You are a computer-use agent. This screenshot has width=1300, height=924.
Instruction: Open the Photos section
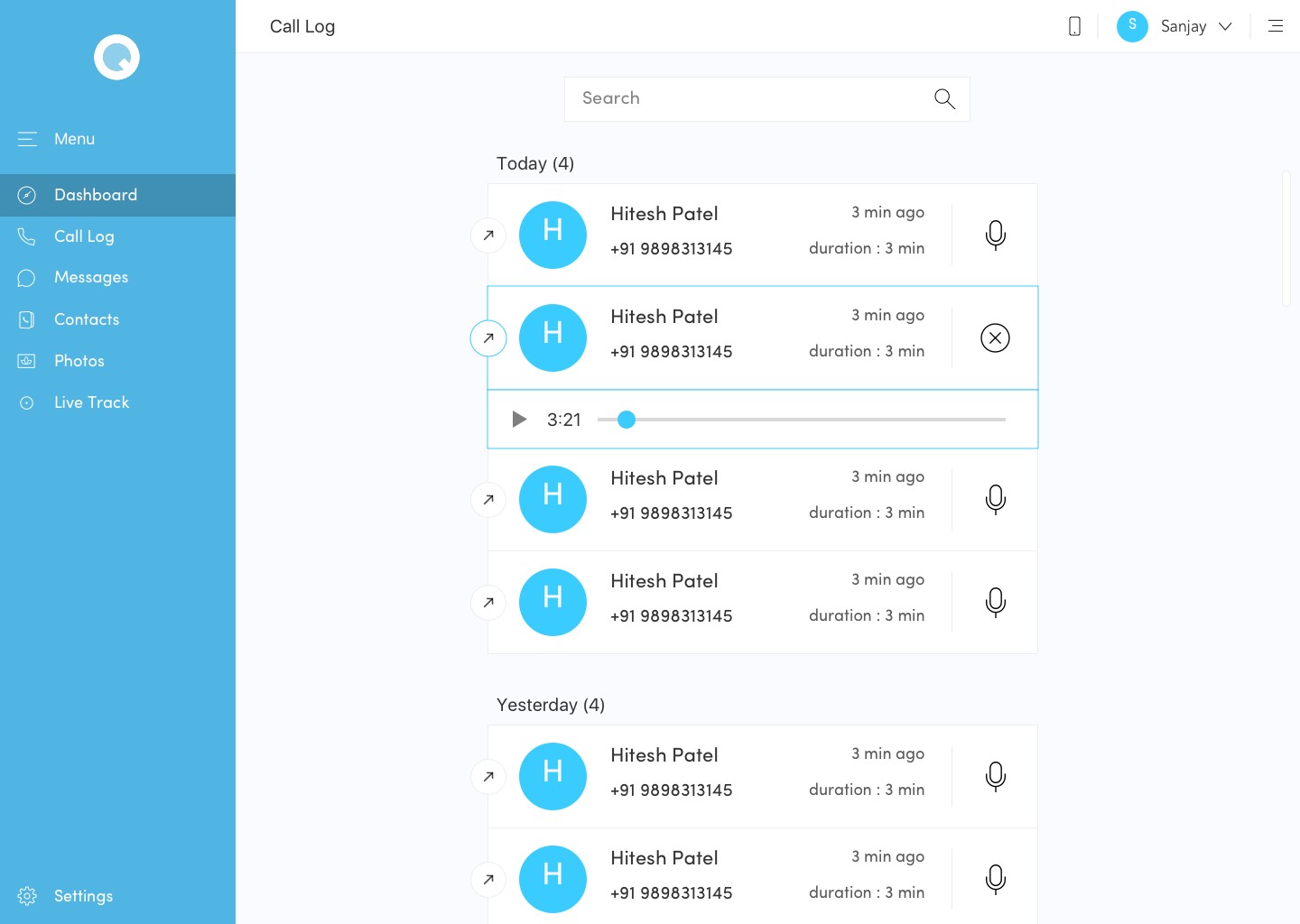(x=79, y=361)
